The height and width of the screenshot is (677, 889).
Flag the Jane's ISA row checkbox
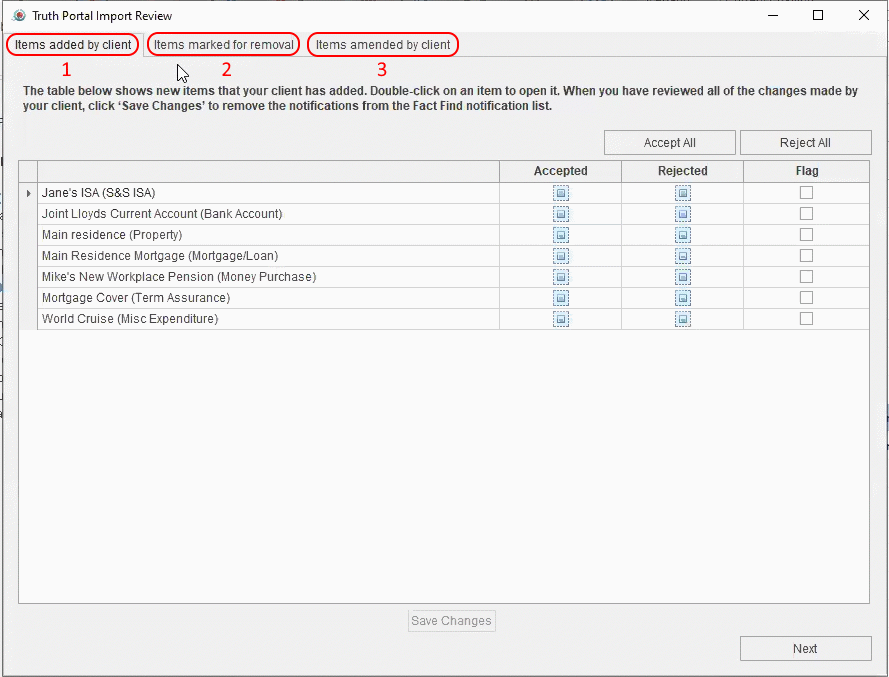[806, 193]
